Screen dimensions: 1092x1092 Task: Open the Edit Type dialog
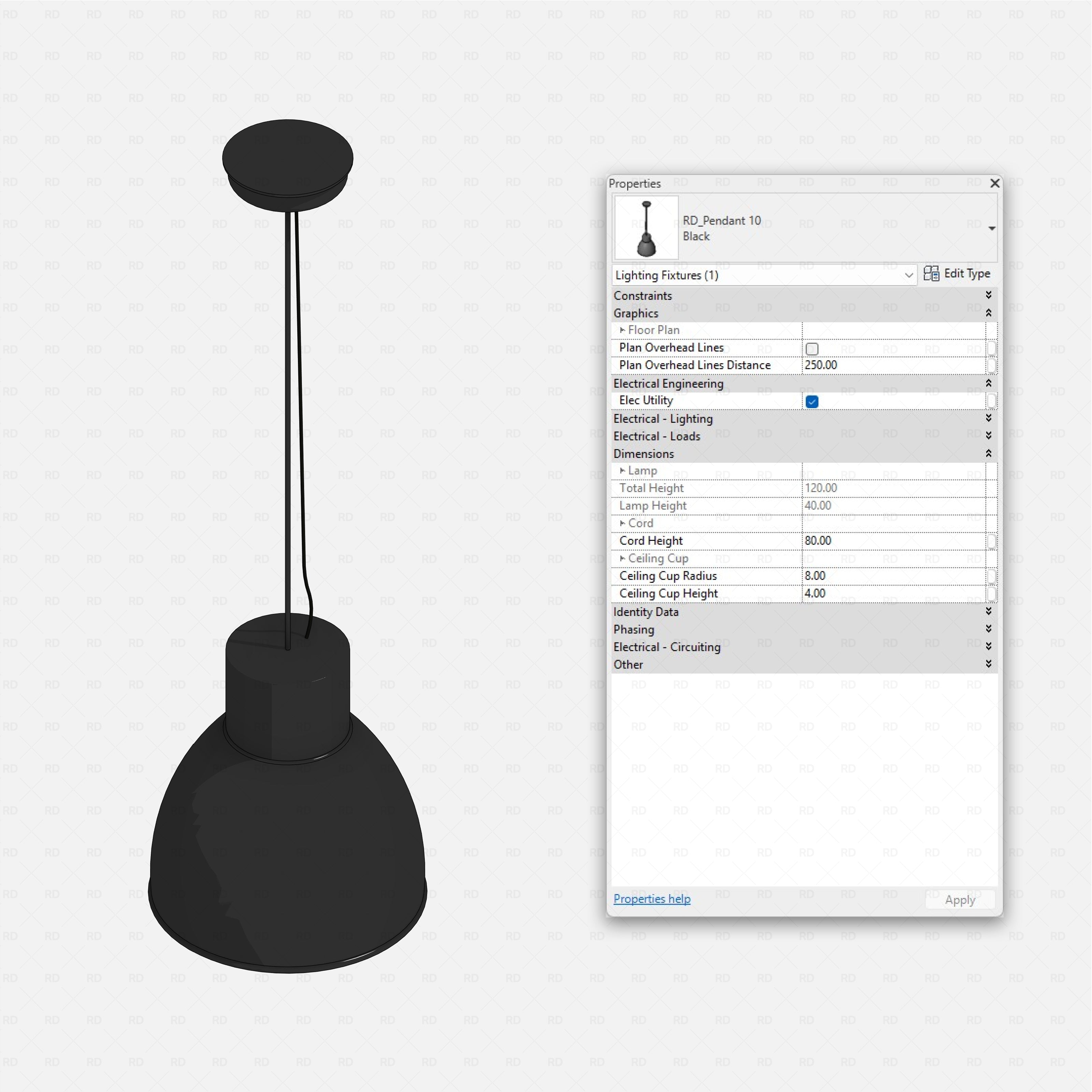point(957,274)
